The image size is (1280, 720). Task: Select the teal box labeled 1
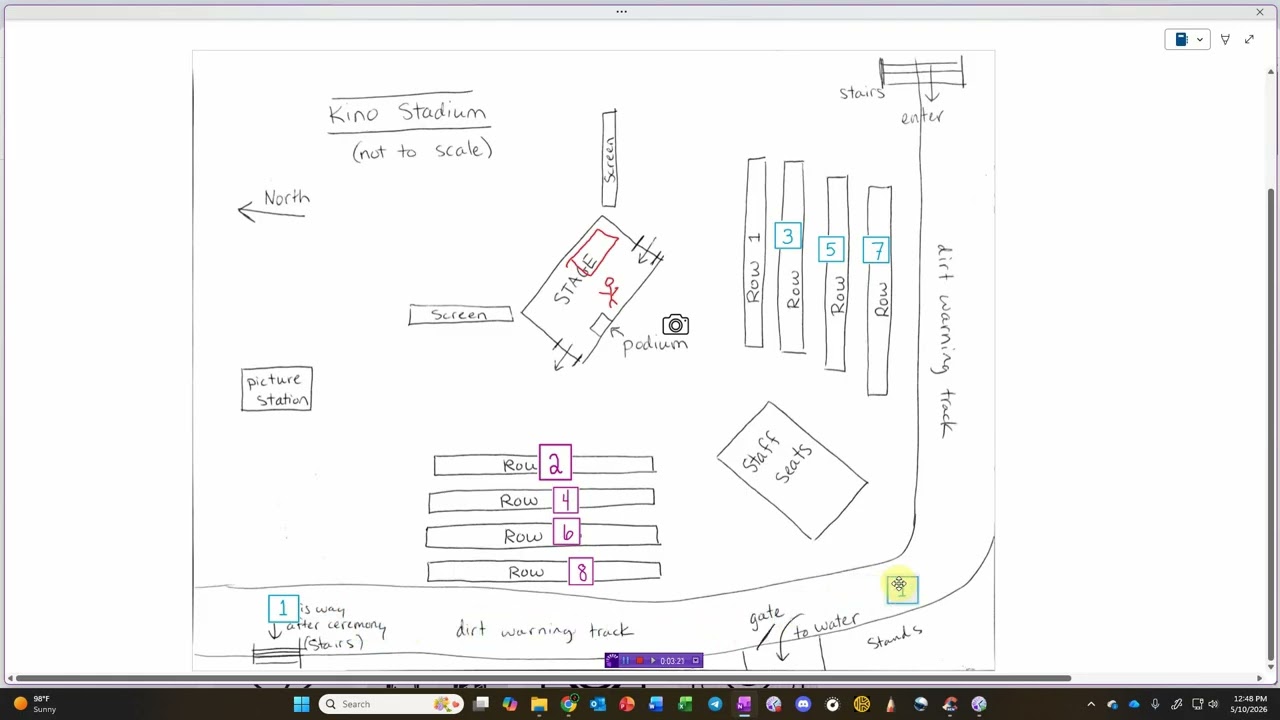pyautogui.click(x=283, y=609)
